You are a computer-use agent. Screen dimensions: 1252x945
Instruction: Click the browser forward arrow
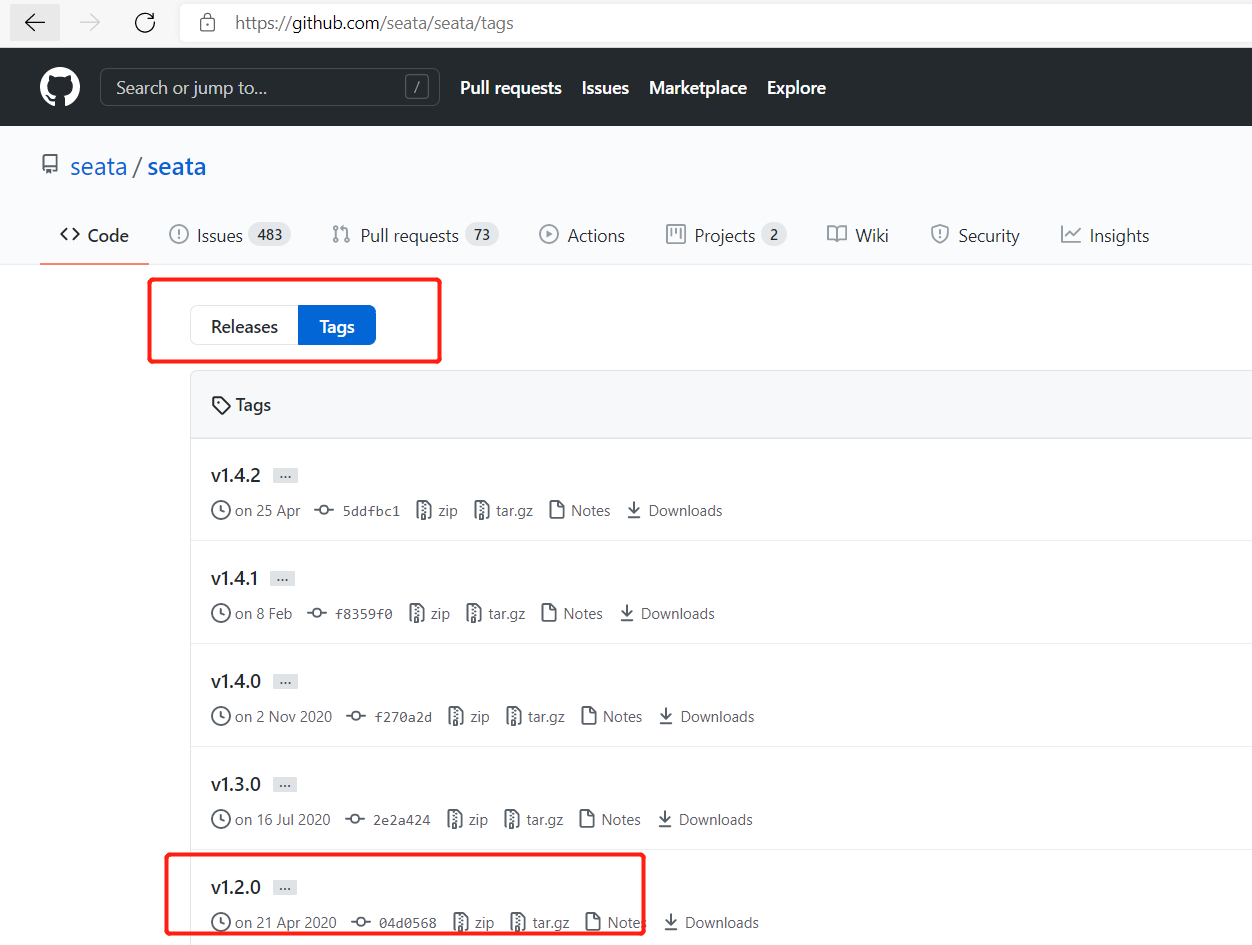[x=90, y=22]
